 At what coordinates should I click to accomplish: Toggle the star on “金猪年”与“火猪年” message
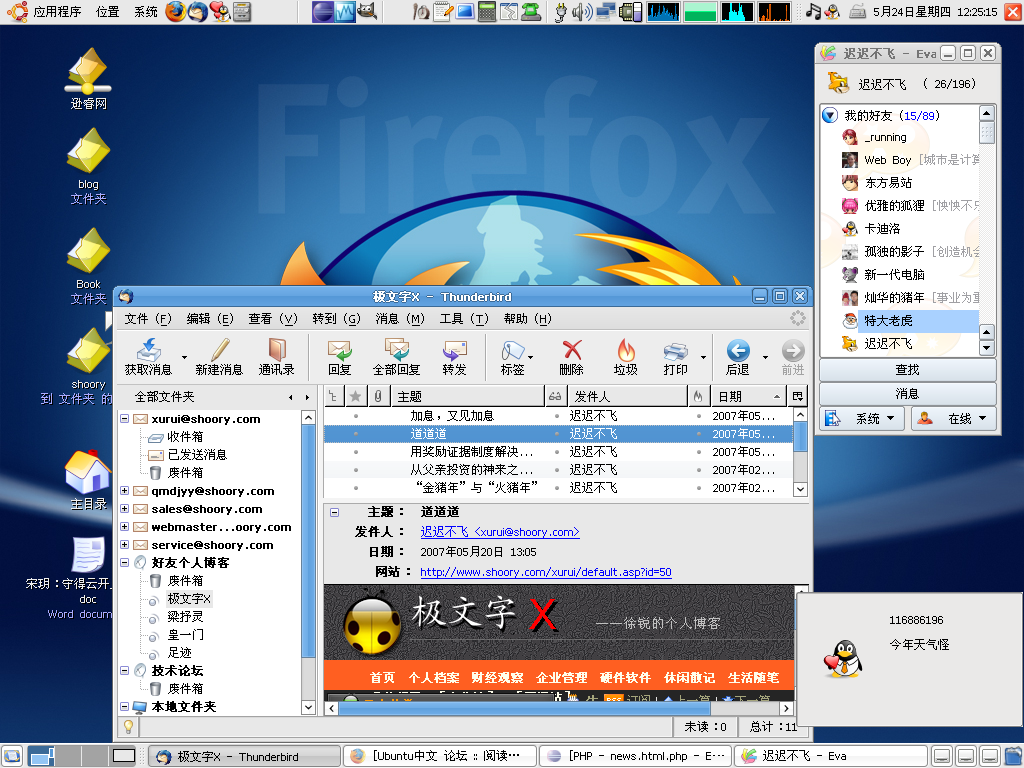point(355,487)
